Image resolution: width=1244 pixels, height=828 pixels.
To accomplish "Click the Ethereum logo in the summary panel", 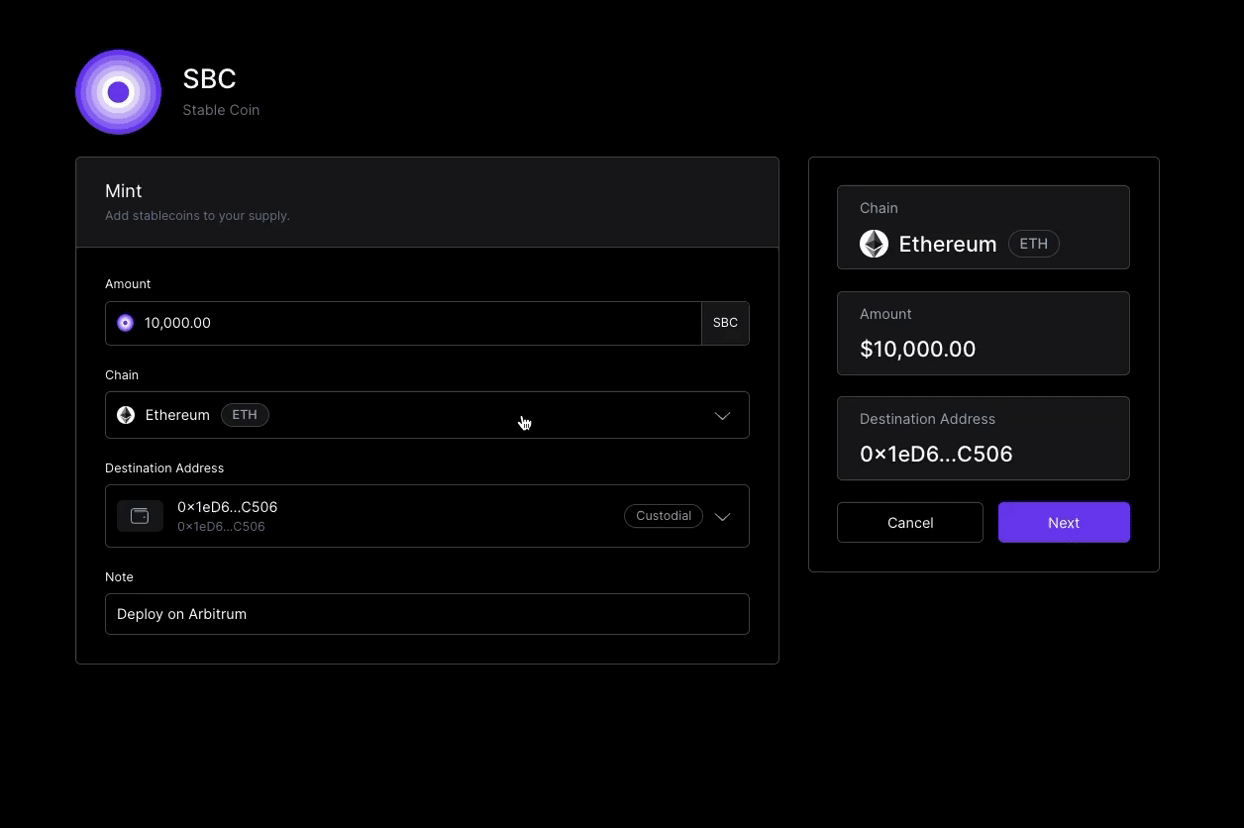I will pyautogui.click(x=874, y=244).
